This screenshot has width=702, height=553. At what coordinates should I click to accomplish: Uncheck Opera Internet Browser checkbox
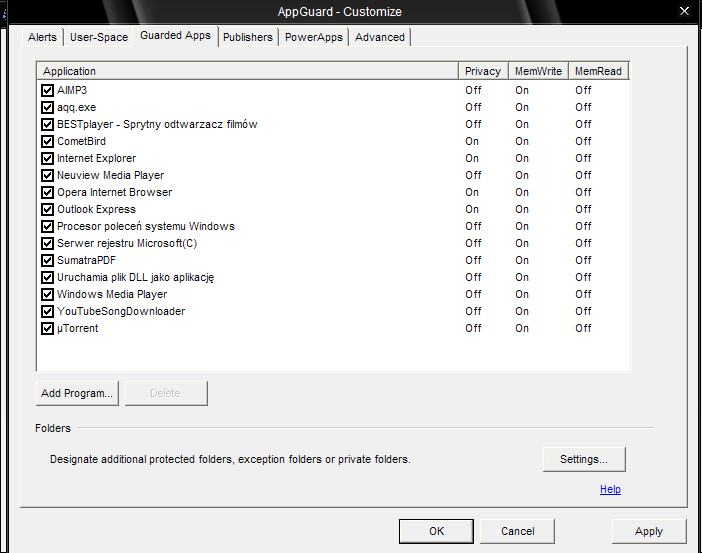[x=47, y=193]
